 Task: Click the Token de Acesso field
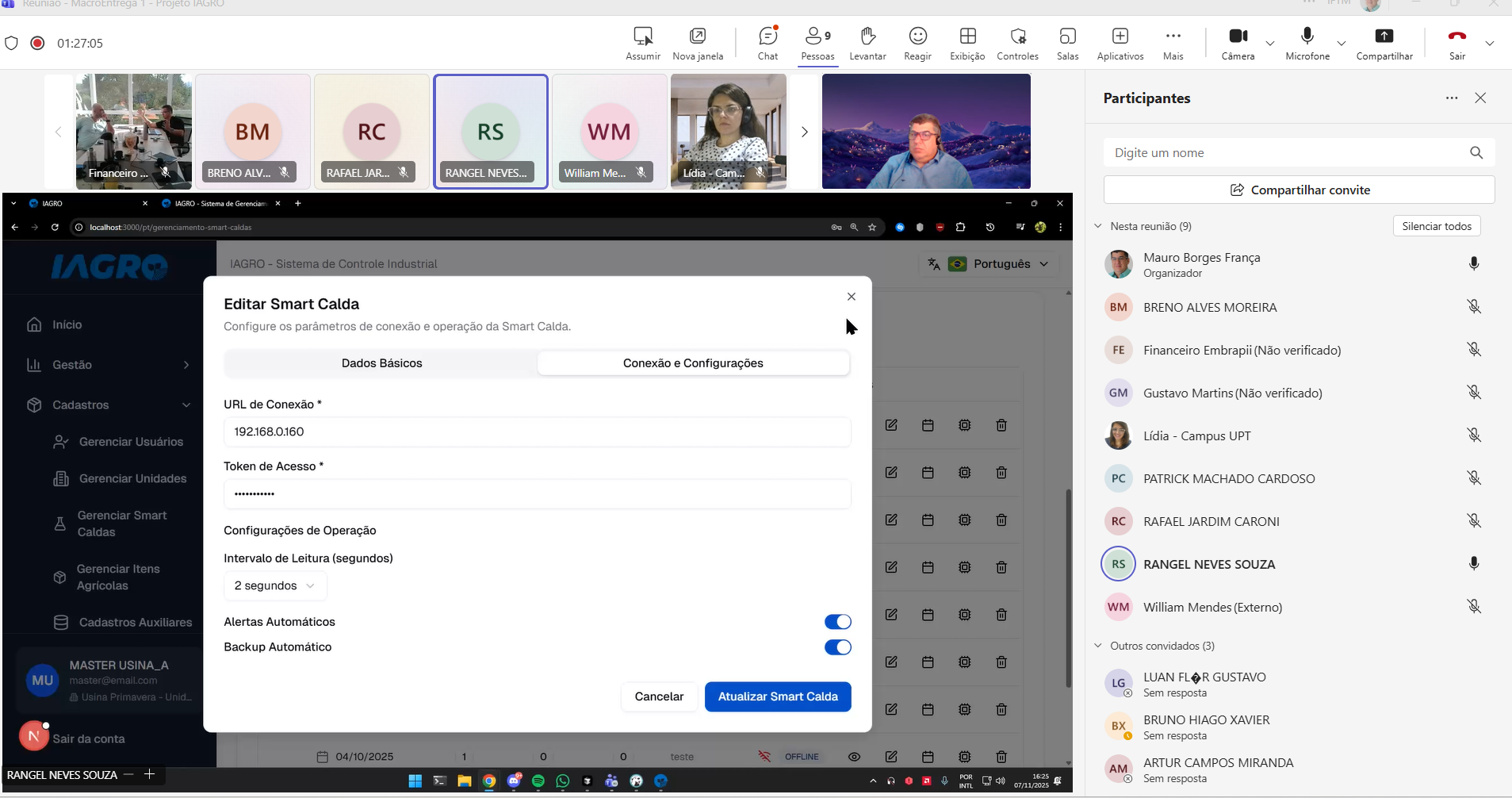click(x=538, y=493)
